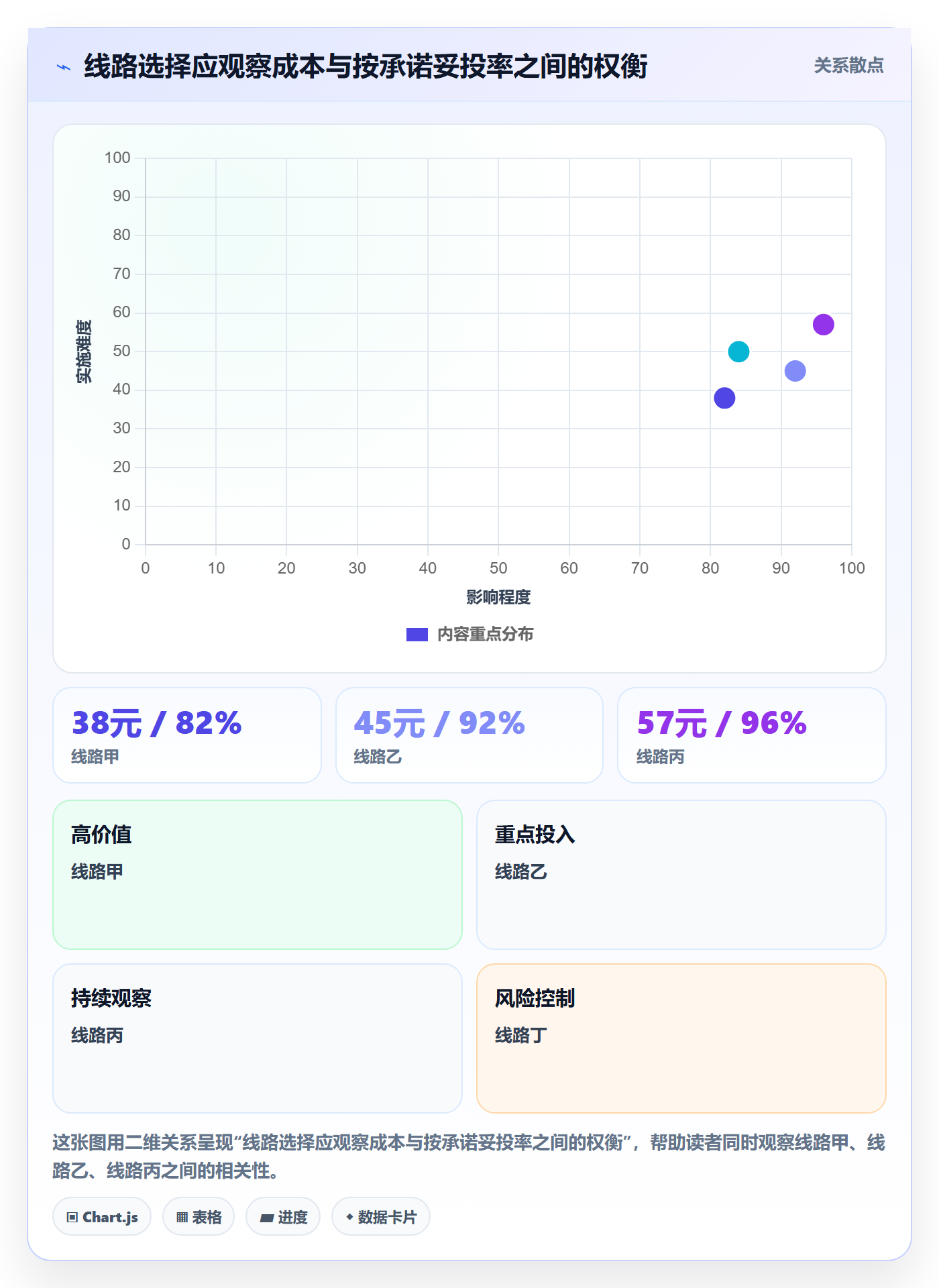Click the 重点投入 quadrant heading

pyautogui.click(x=535, y=835)
